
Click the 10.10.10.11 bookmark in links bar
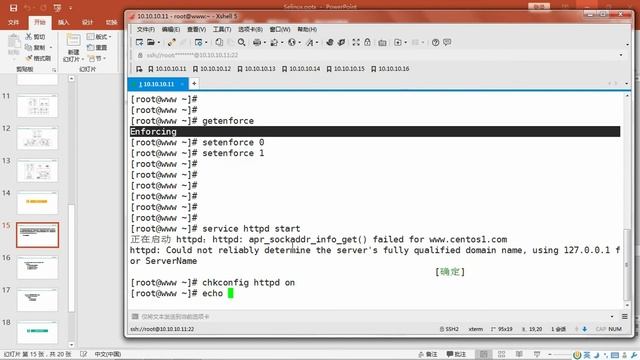167,69
